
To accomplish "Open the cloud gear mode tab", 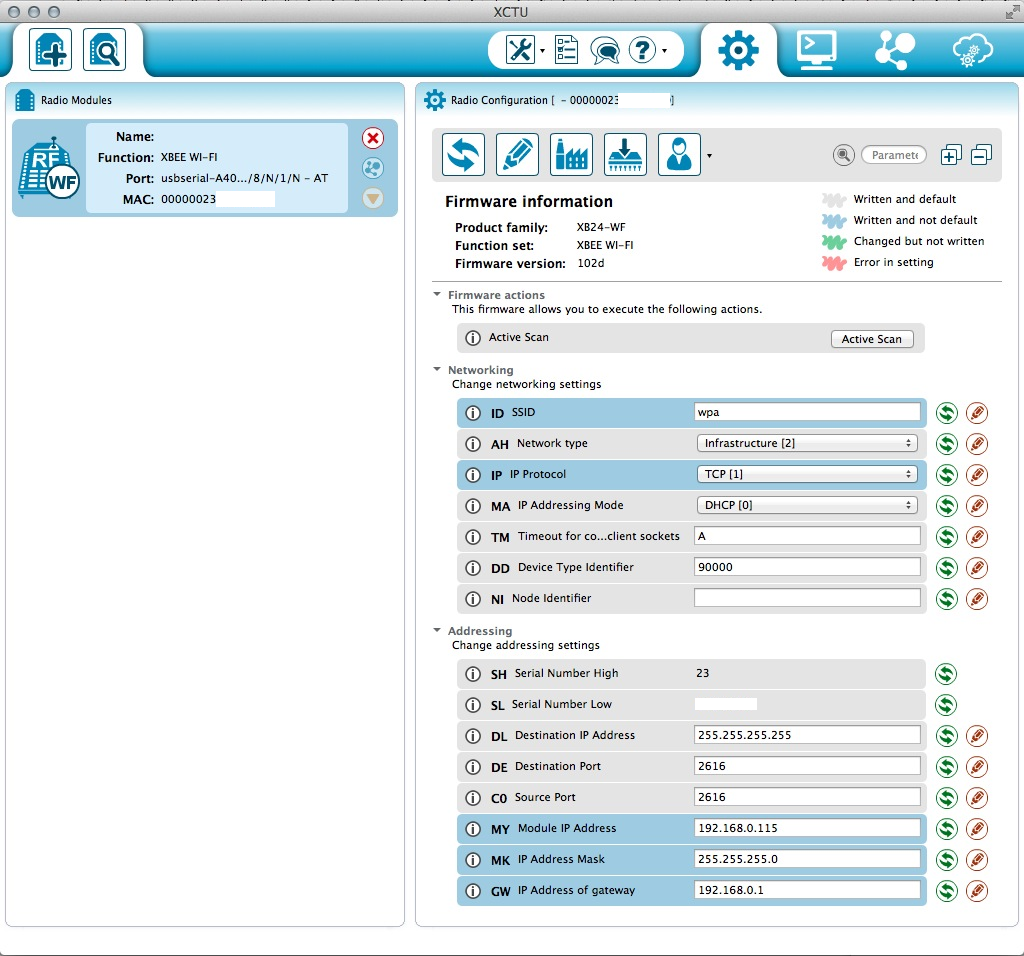I will point(972,50).
